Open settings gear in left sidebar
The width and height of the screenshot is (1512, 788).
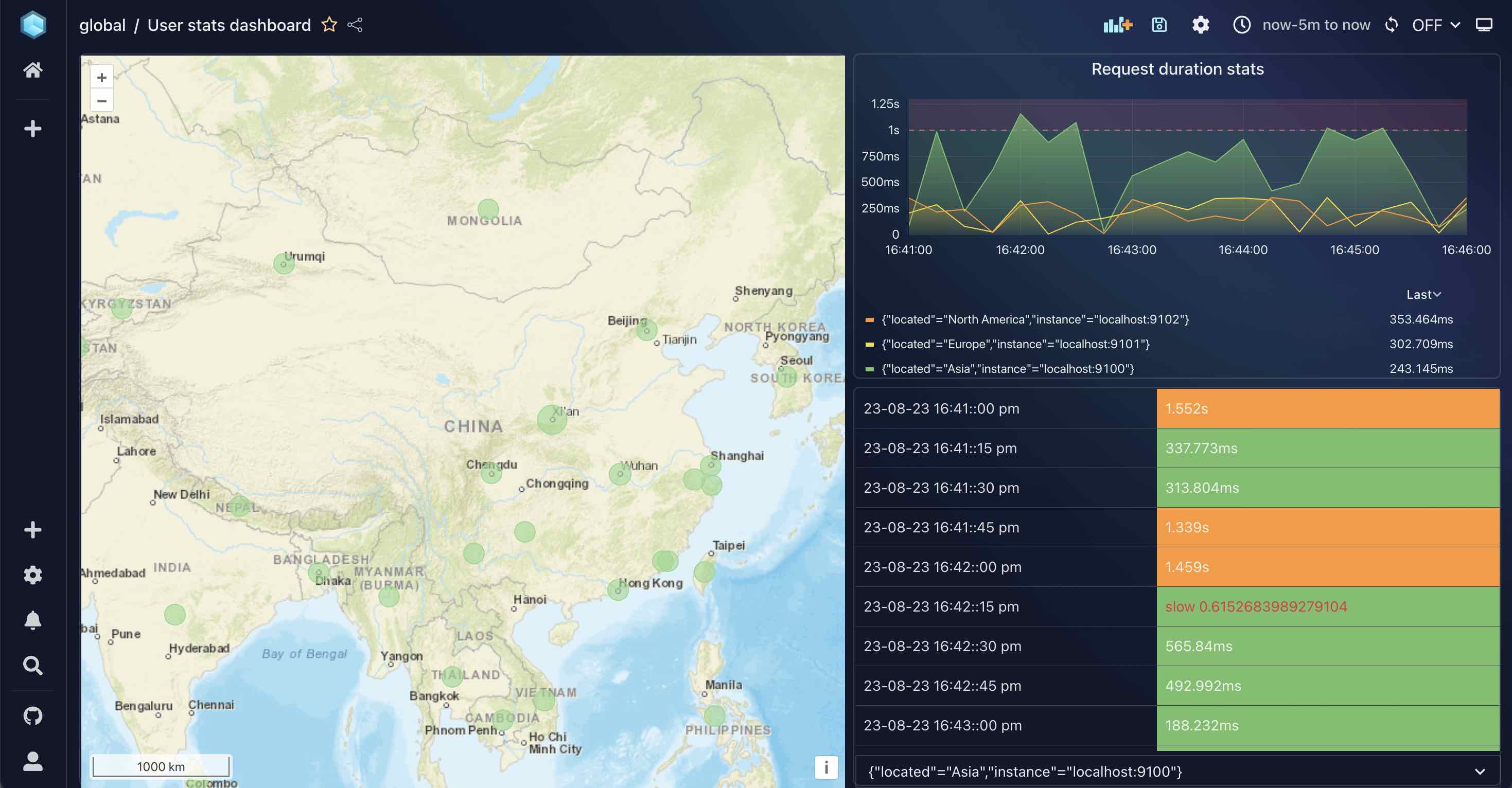pyautogui.click(x=33, y=575)
